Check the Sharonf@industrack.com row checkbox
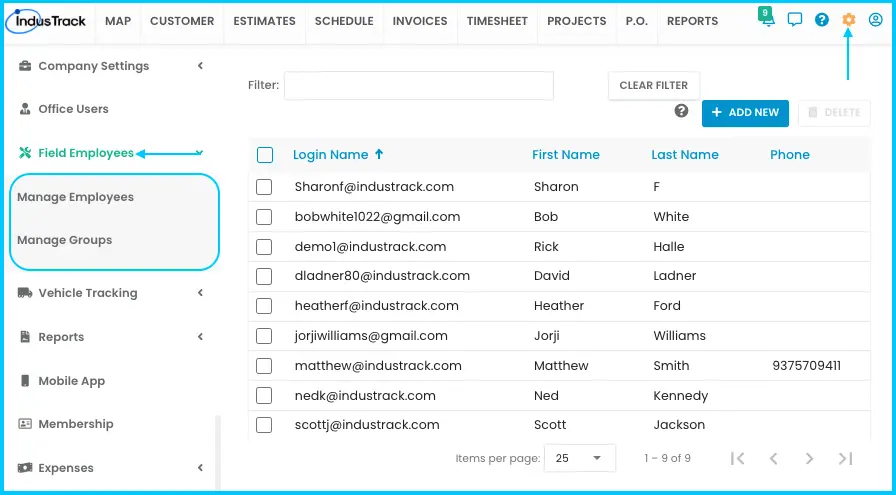Viewport: 896px width, 495px height. coord(264,187)
